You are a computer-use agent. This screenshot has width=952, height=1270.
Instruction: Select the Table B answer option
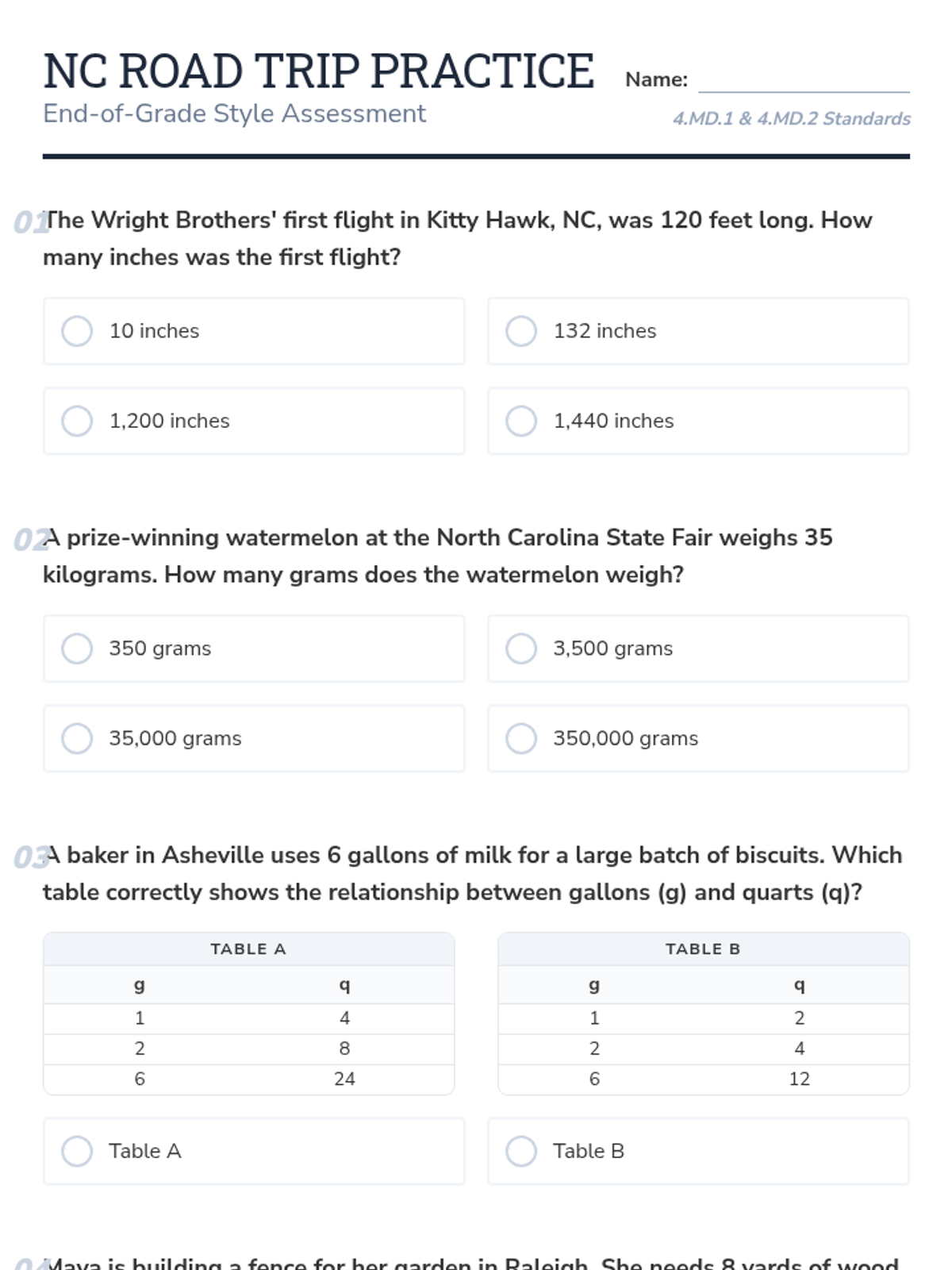pyautogui.click(x=521, y=1151)
